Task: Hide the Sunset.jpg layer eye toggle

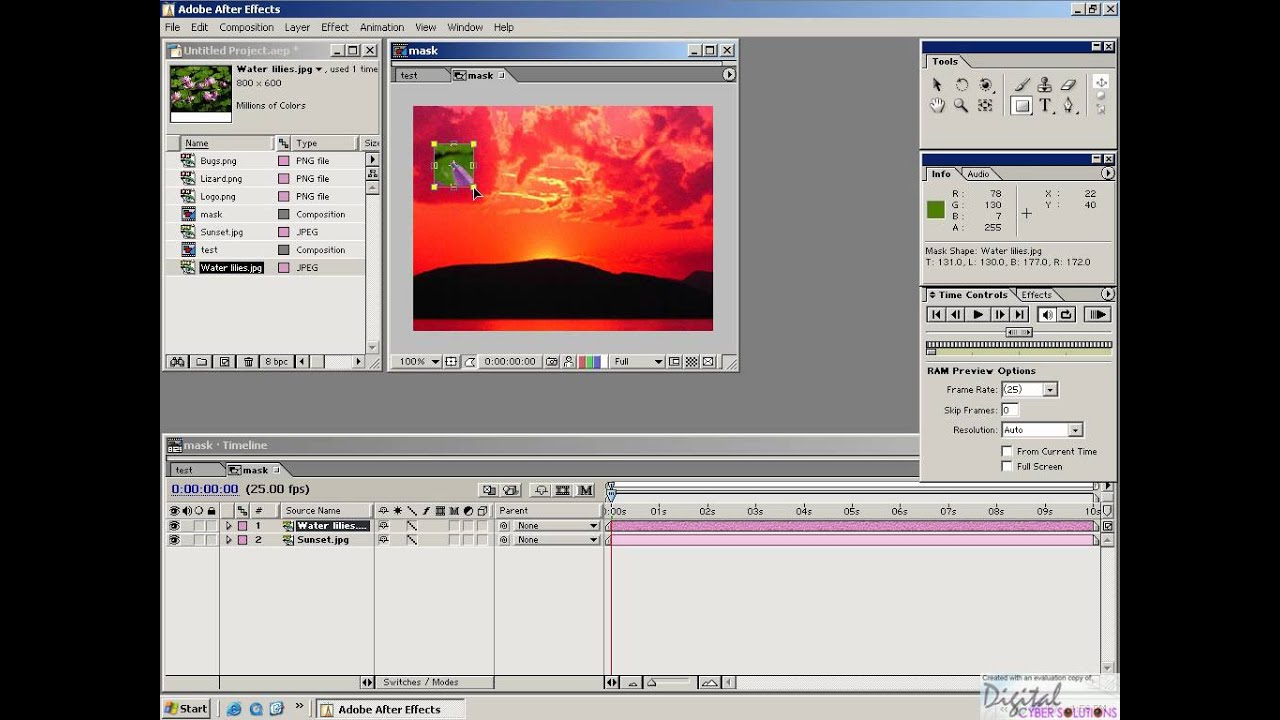Action: pos(174,540)
